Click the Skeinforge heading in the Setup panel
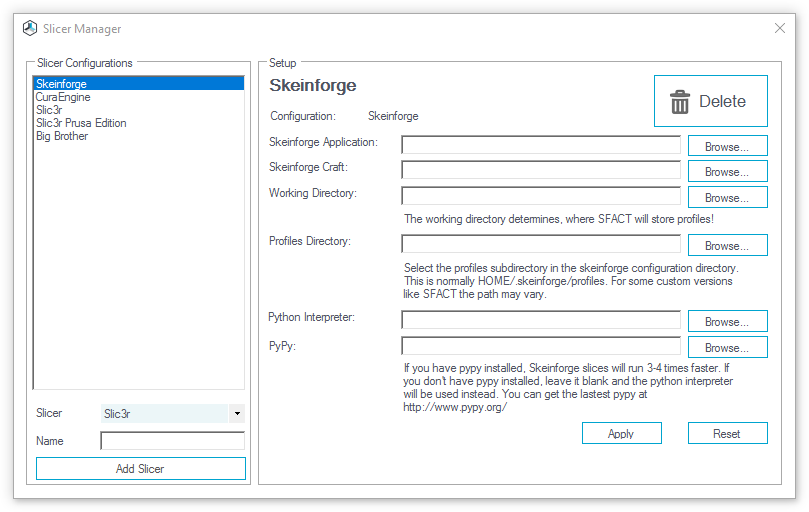Screen dimensions: 809x512 tap(313, 85)
